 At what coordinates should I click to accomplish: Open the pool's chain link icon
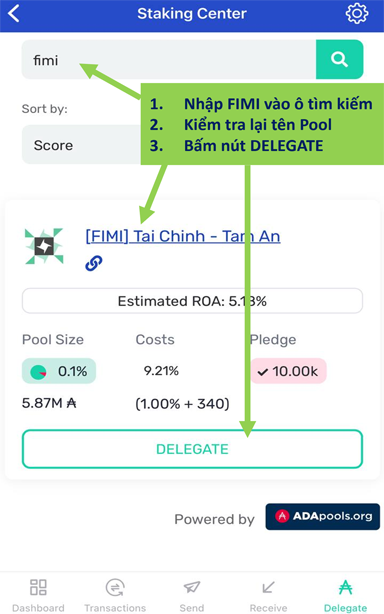coord(94,263)
